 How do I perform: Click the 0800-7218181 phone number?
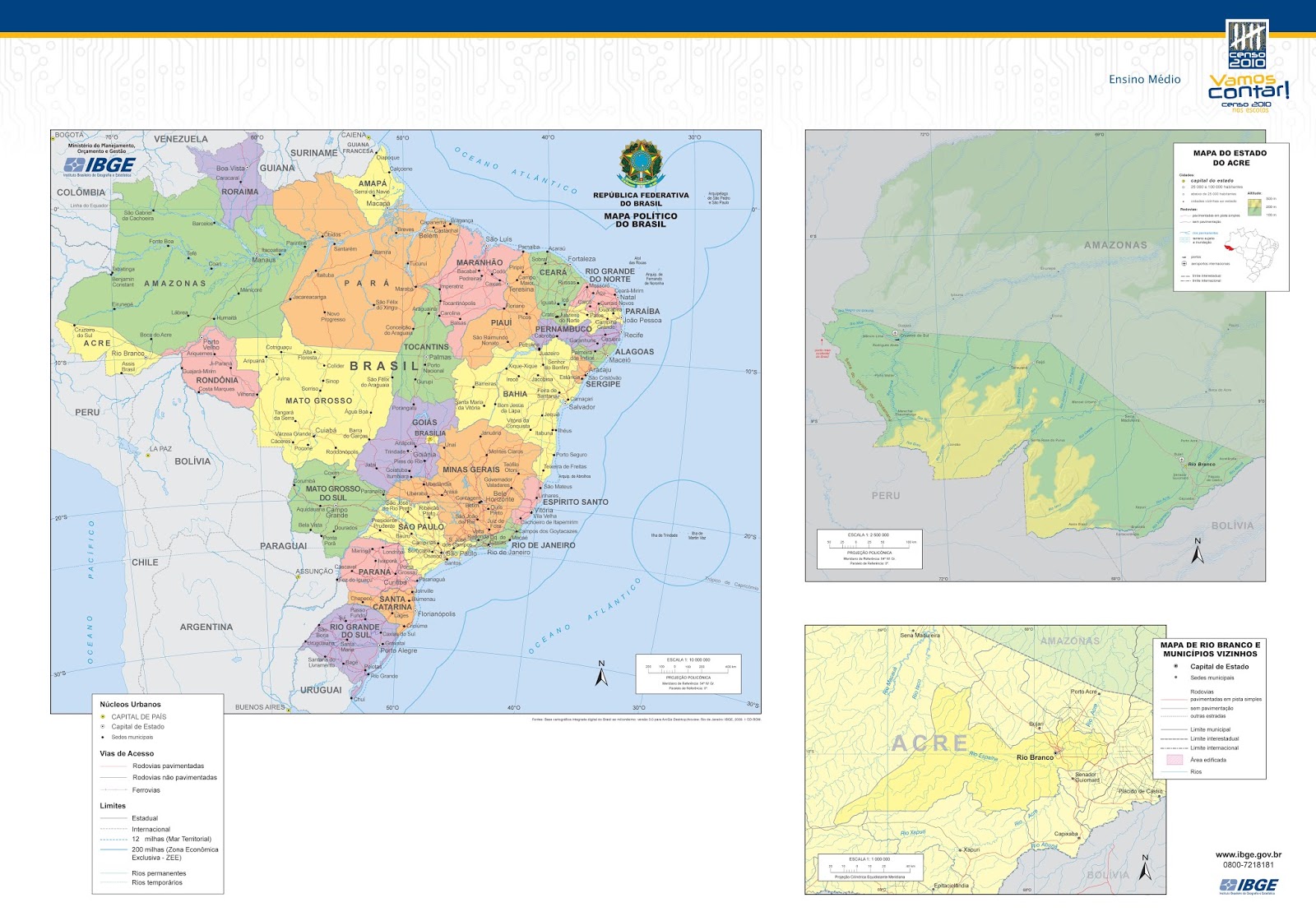tap(1249, 866)
